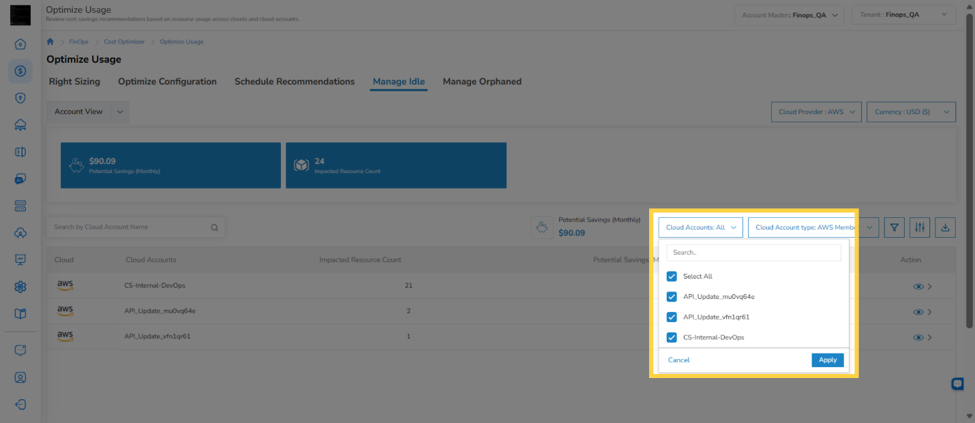Click the cube icon on the Impacted Resource card
975x423 pixels.
point(302,165)
